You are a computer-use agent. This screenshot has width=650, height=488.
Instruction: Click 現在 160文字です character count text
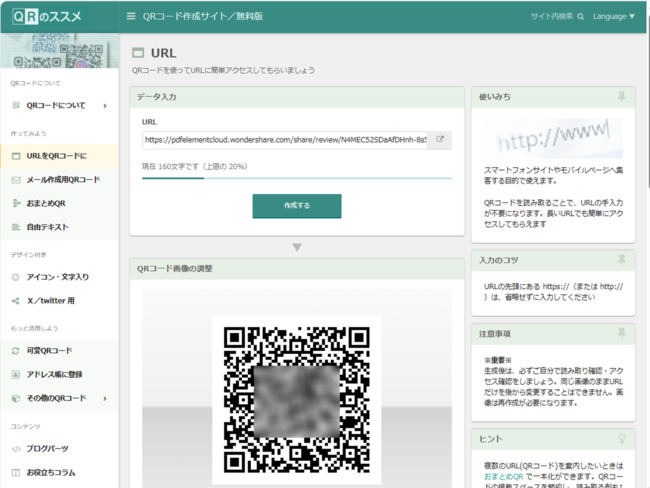pos(194,167)
